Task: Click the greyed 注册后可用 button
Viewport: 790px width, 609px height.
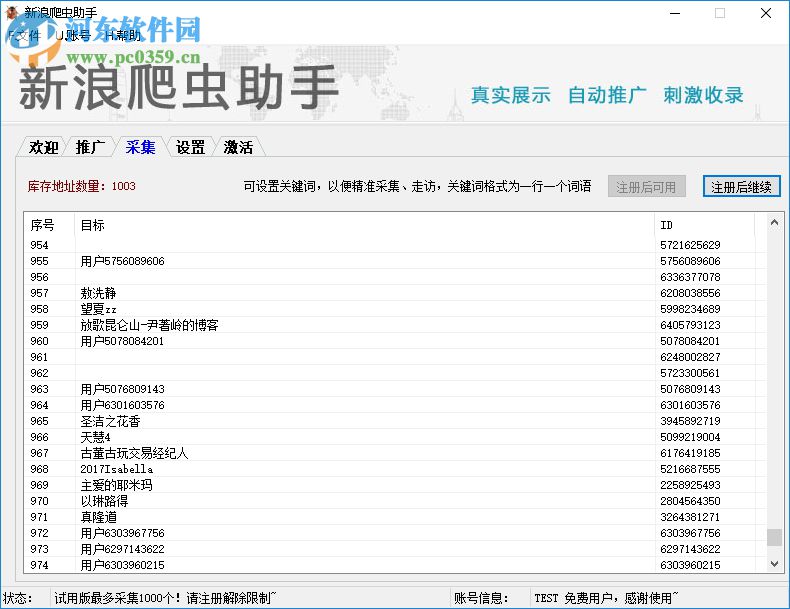Action: tap(646, 186)
